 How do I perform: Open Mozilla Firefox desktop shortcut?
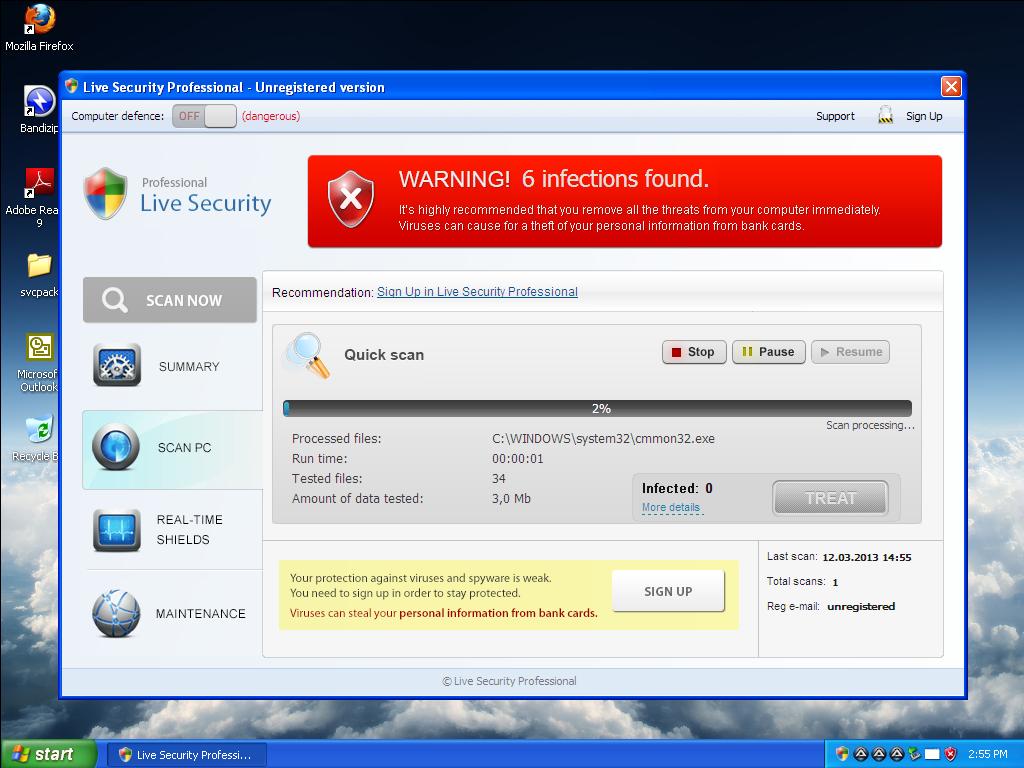pos(39,20)
